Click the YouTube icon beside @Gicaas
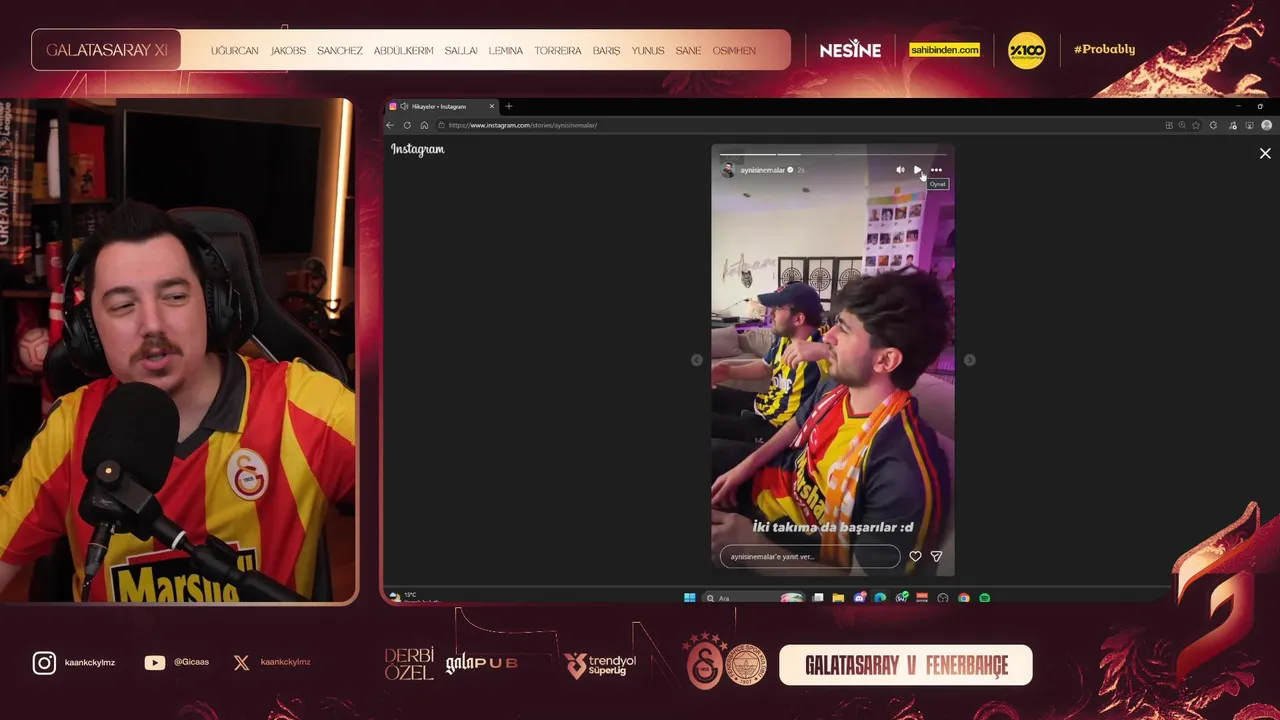Viewport: 1280px width, 720px height. [154, 662]
